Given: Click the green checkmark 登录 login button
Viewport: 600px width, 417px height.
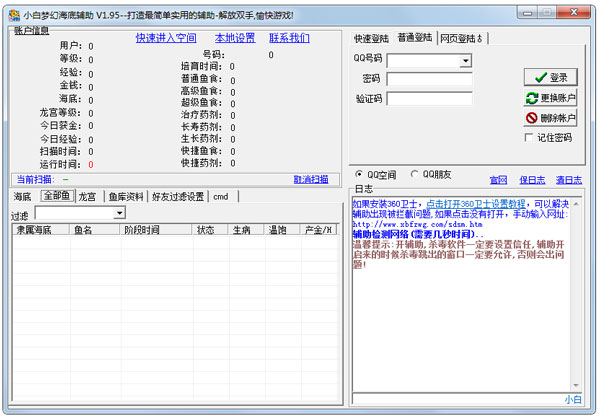Looking at the screenshot, I should coord(550,78).
